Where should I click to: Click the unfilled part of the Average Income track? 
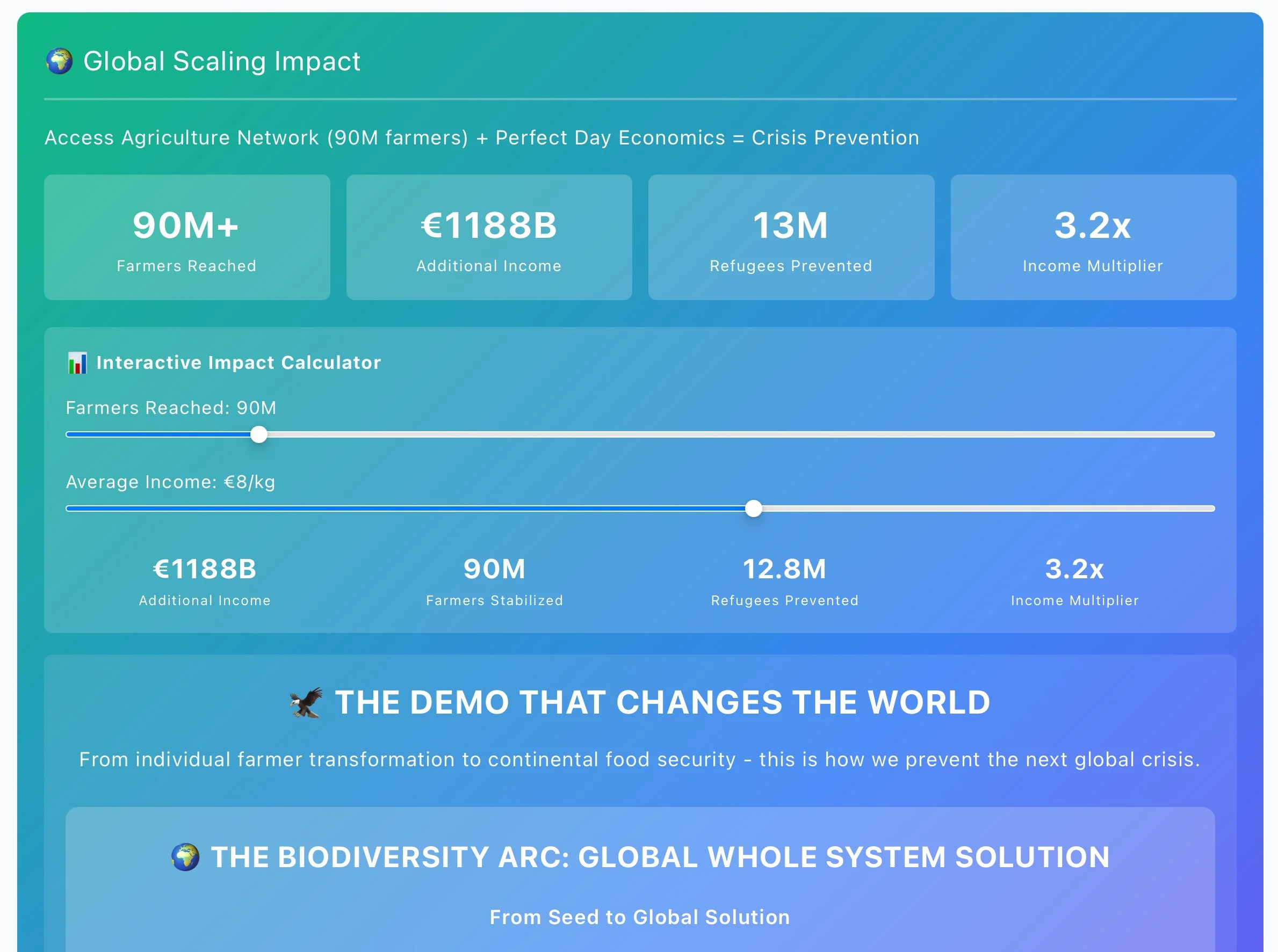click(986, 508)
